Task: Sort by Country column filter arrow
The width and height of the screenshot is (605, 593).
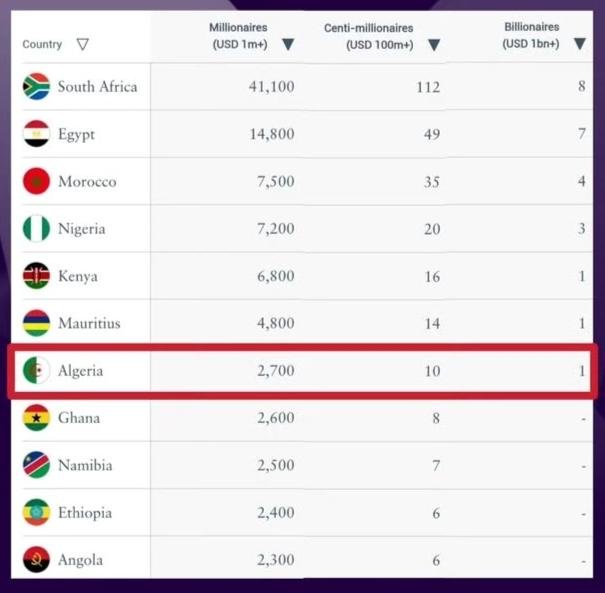Action: click(83, 44)
